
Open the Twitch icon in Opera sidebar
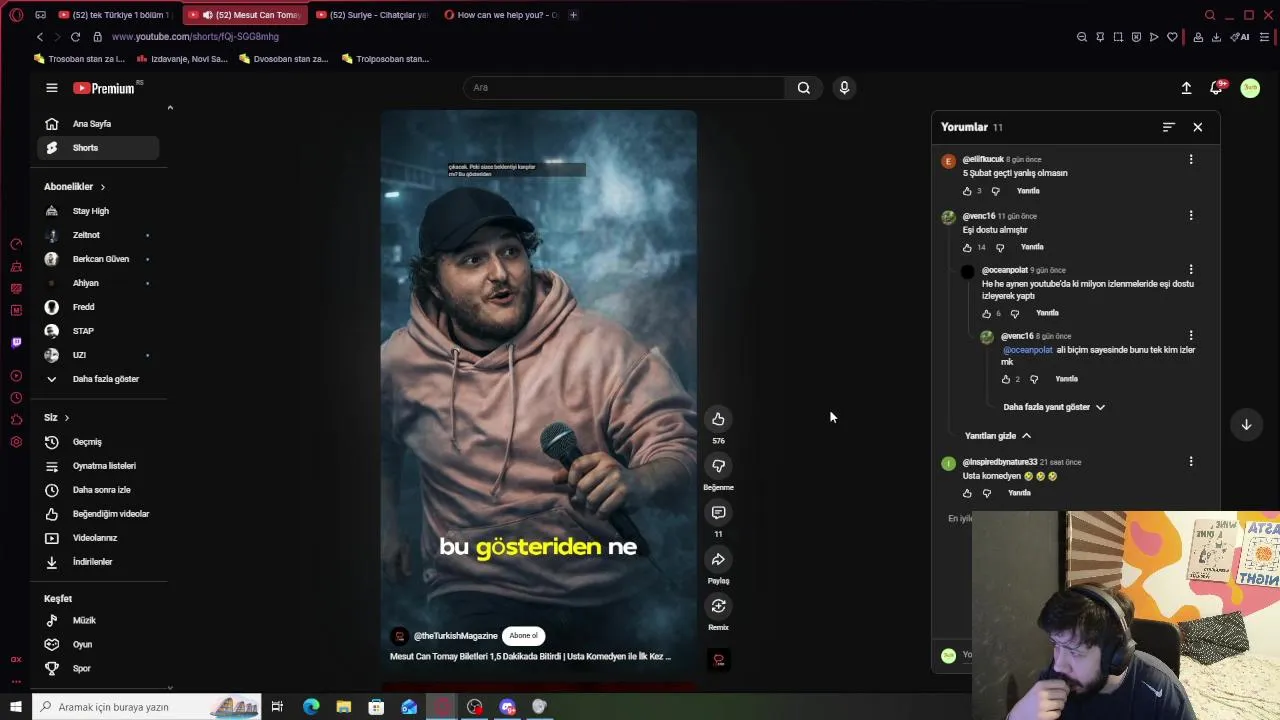click(16, 343)
